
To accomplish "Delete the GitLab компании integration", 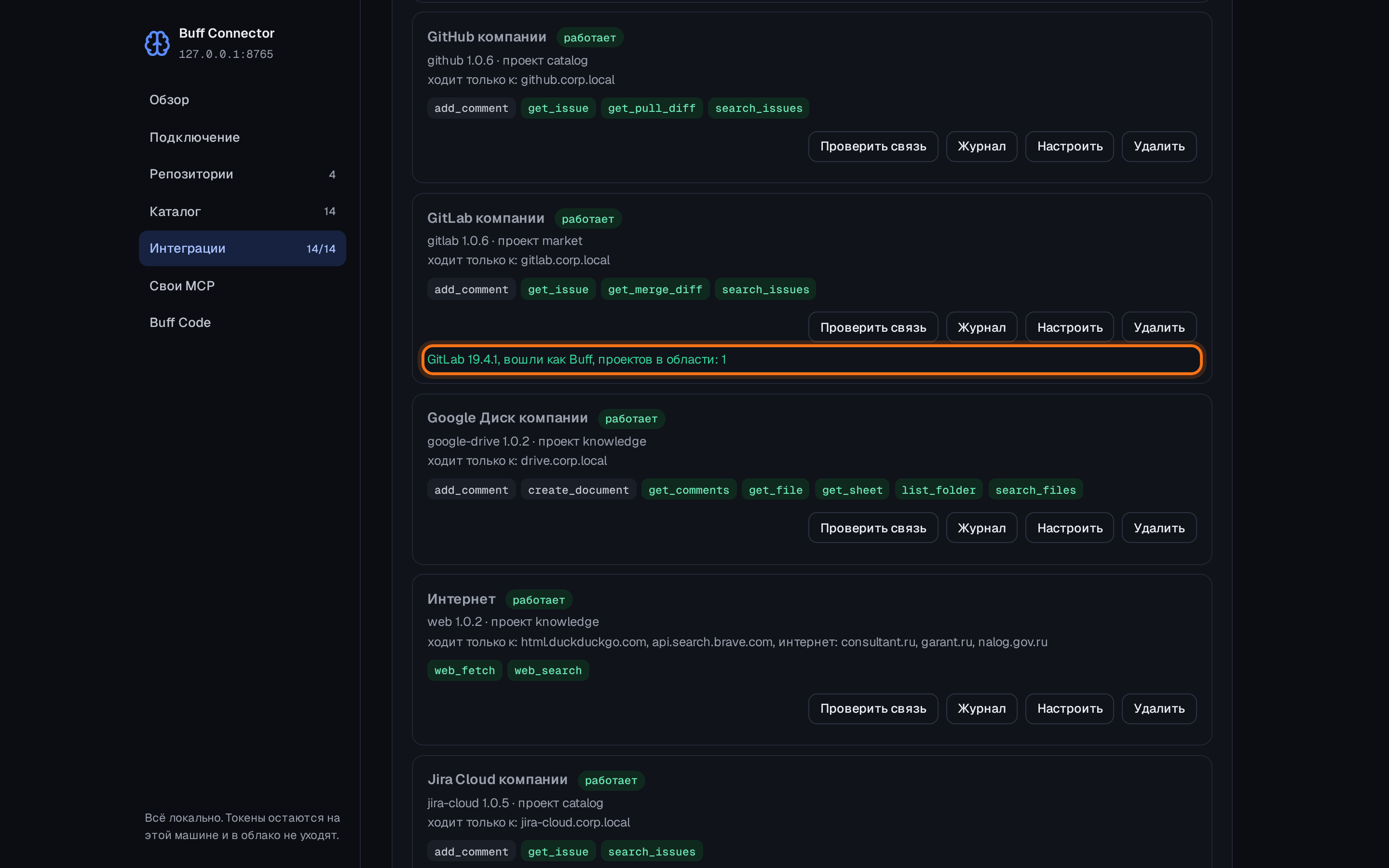I will [x=1159, y=327].
